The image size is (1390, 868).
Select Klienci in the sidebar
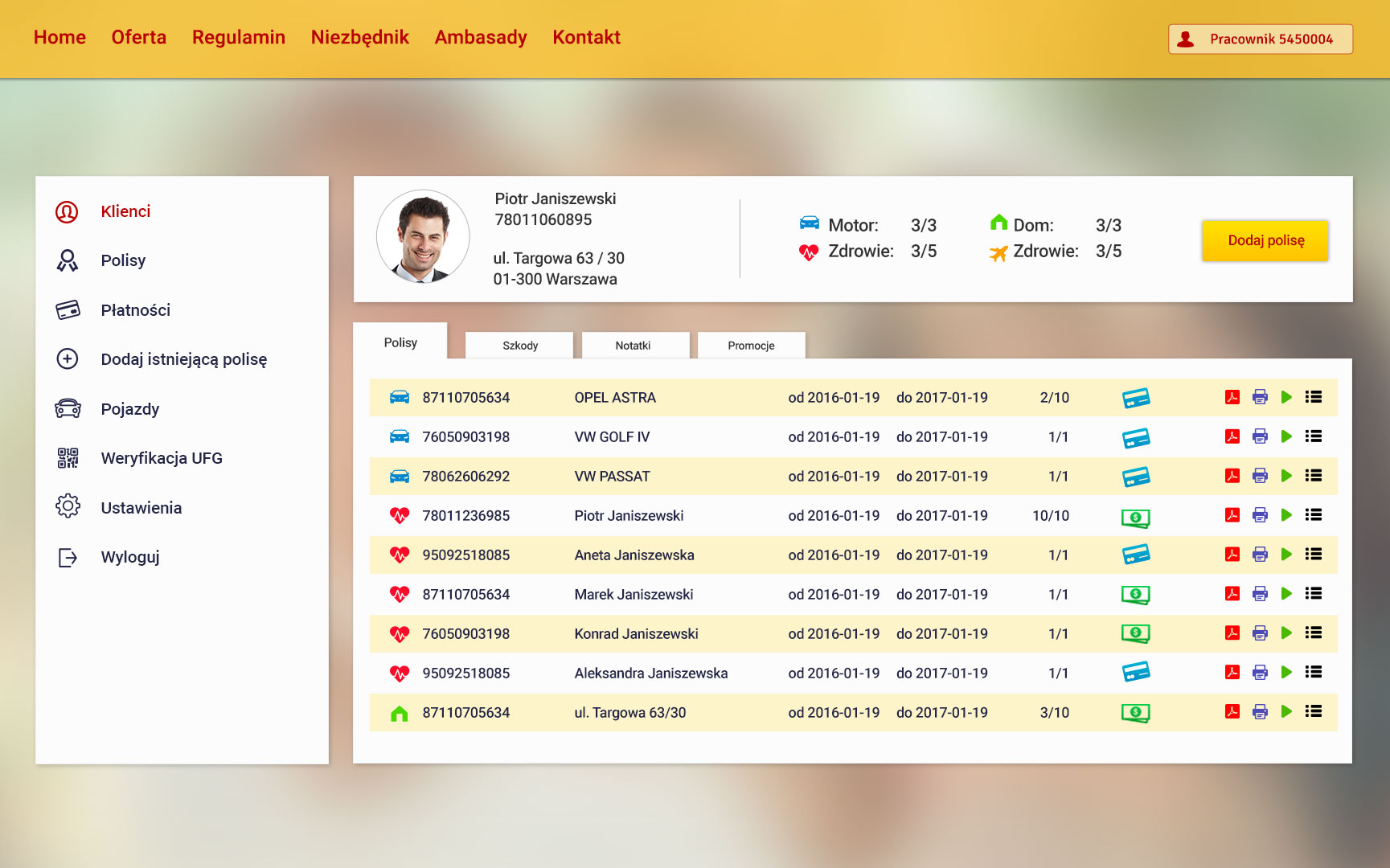(x=125, y=211)
